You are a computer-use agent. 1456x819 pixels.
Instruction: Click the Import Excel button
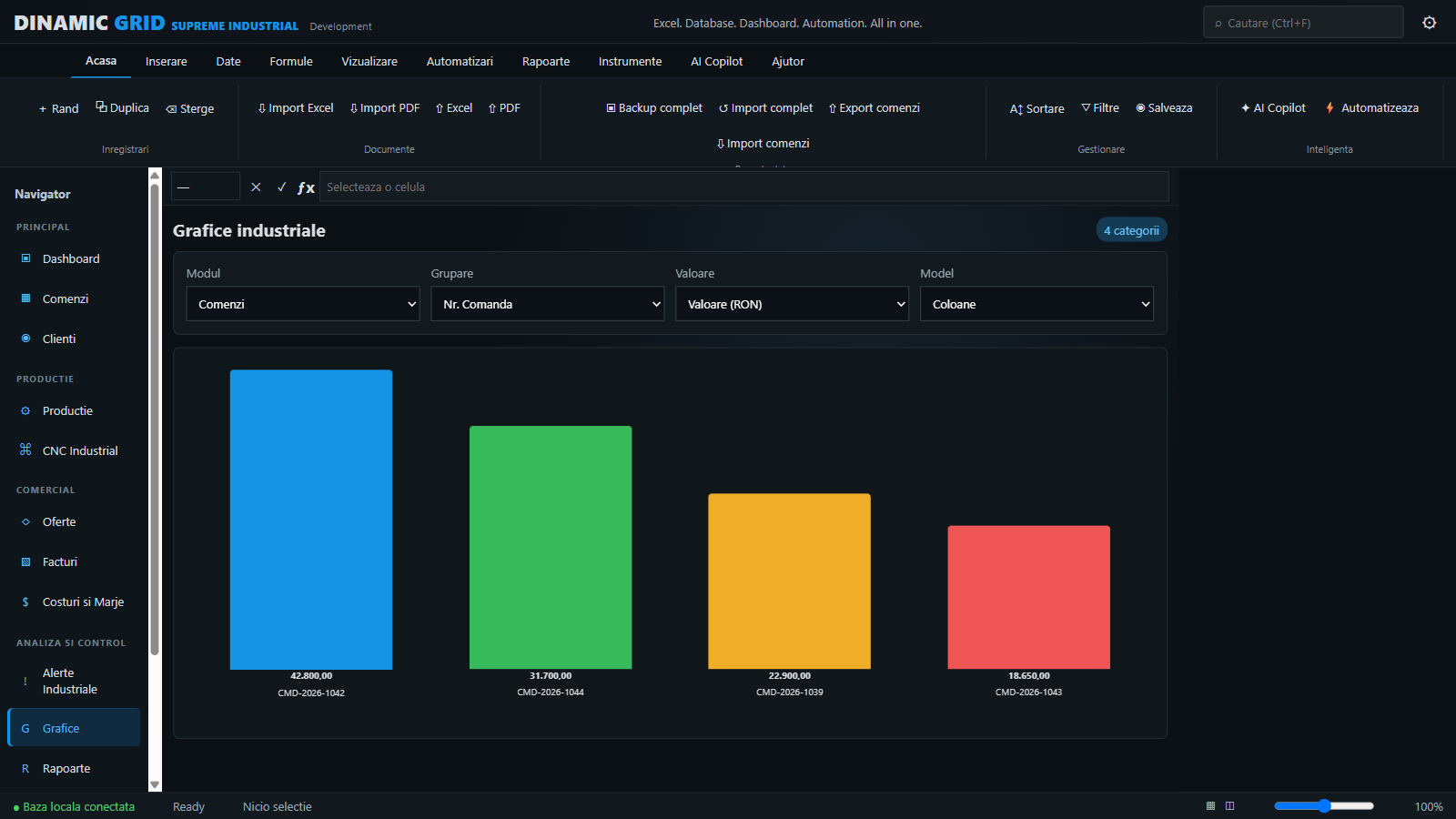point(296,107)
